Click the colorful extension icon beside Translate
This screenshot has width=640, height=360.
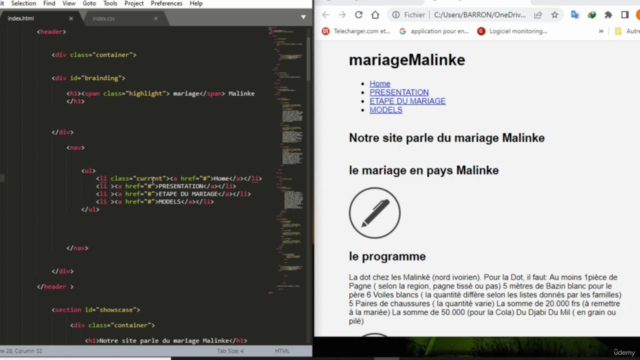592,15
